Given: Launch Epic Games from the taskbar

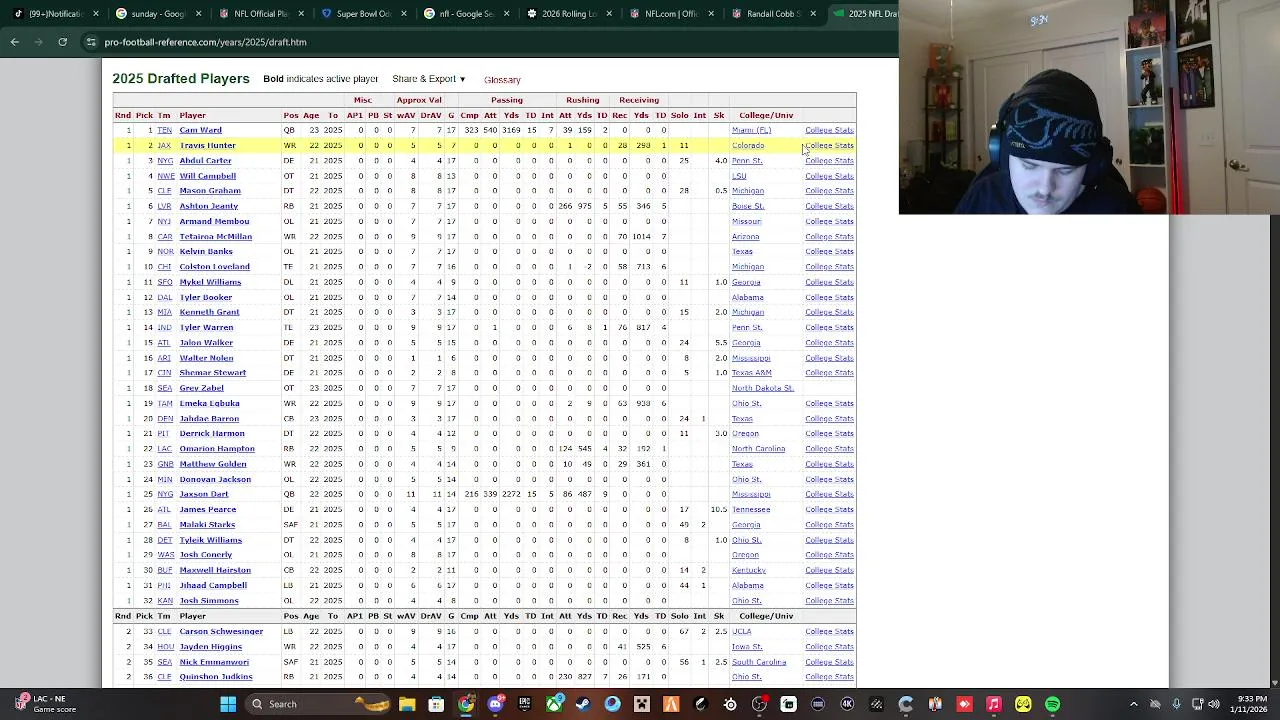Looking at the screenshot, I should pyautogui.click(x=524, y=704).
